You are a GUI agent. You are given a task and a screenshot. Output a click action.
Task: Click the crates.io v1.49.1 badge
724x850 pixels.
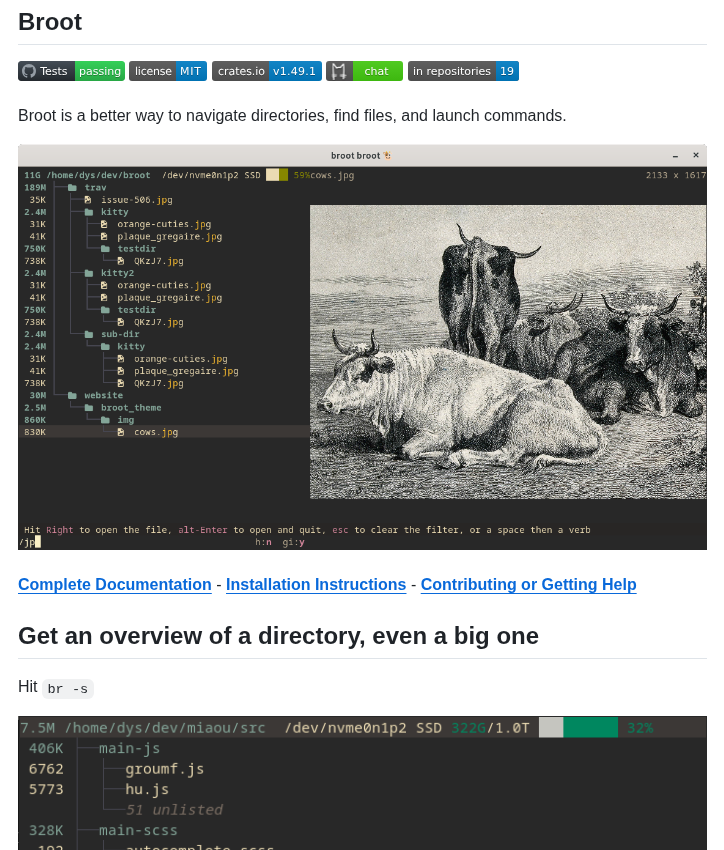(x=267, y=71)
